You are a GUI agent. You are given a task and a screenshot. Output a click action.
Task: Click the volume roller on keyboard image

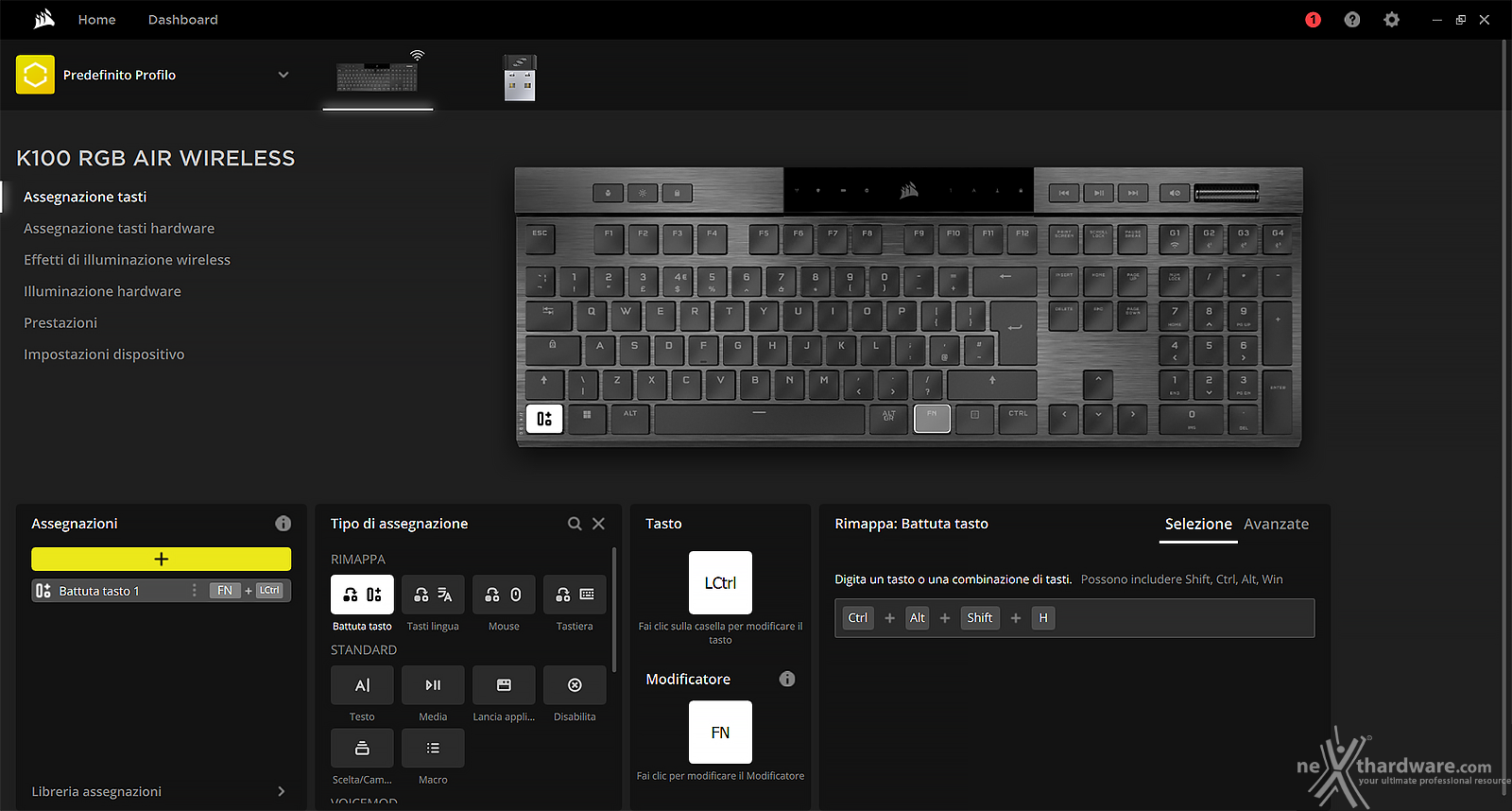coord(1227,194)
